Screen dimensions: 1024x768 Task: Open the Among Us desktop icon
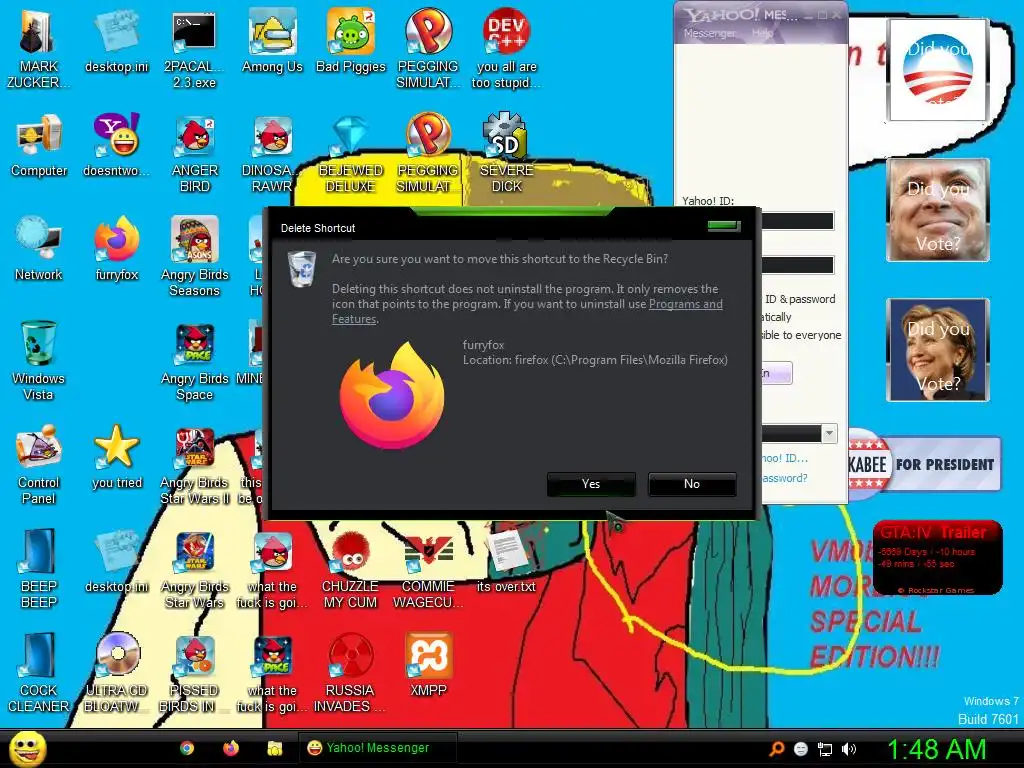tap(272, 40)
